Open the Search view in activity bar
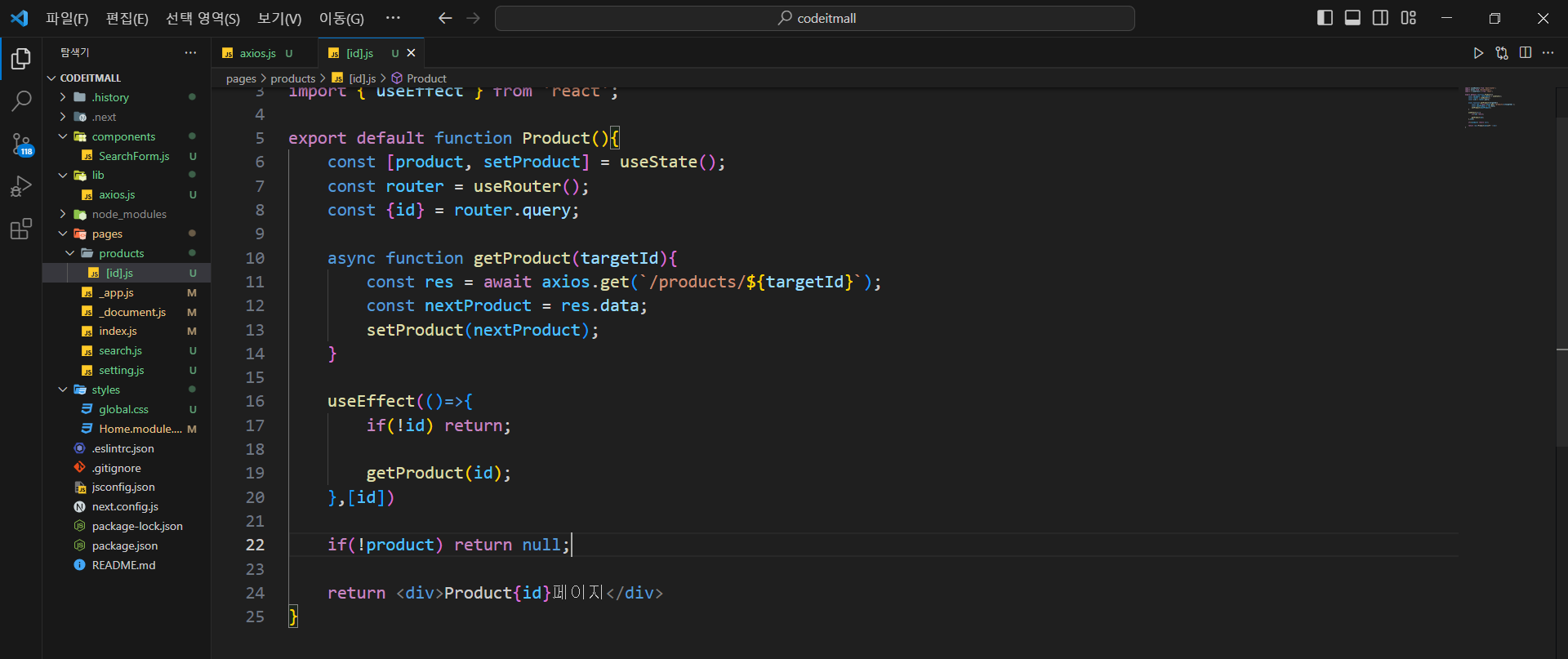1568x659 pixels. [x=21, y=101]
